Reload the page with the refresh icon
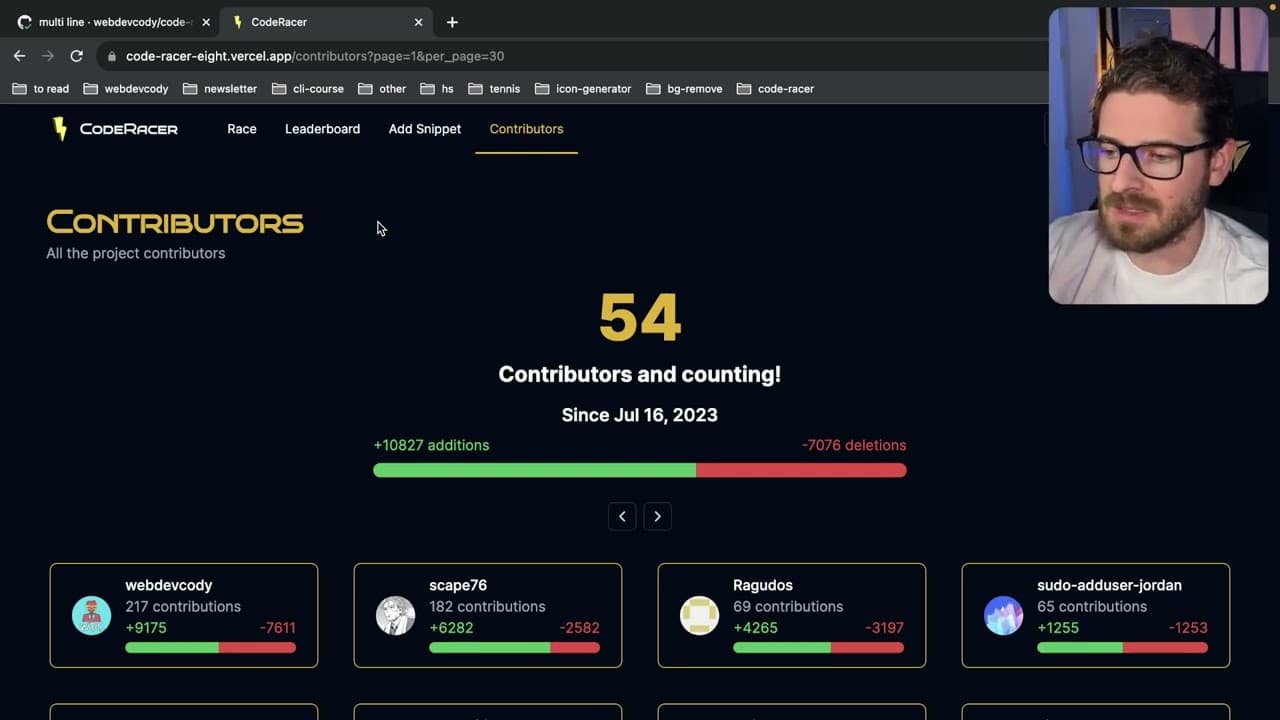Screen dimensions: 1280x720 pyautogui.click(x=76, y=56)
